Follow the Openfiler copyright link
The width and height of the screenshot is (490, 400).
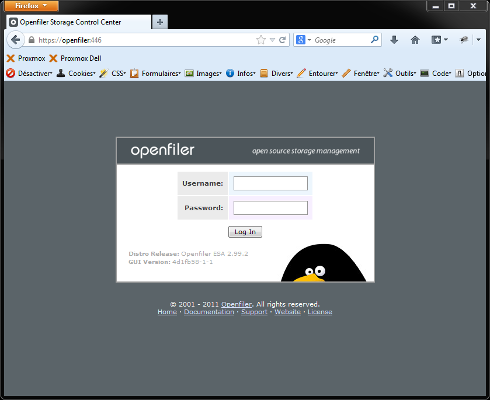pos(237,304)
